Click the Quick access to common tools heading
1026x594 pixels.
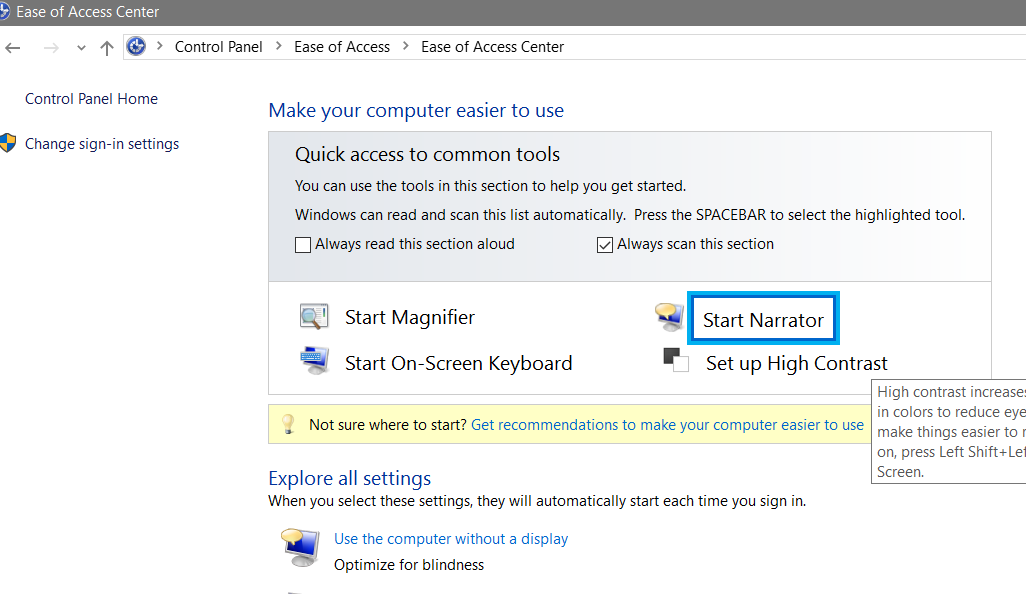tap(427, 154)
